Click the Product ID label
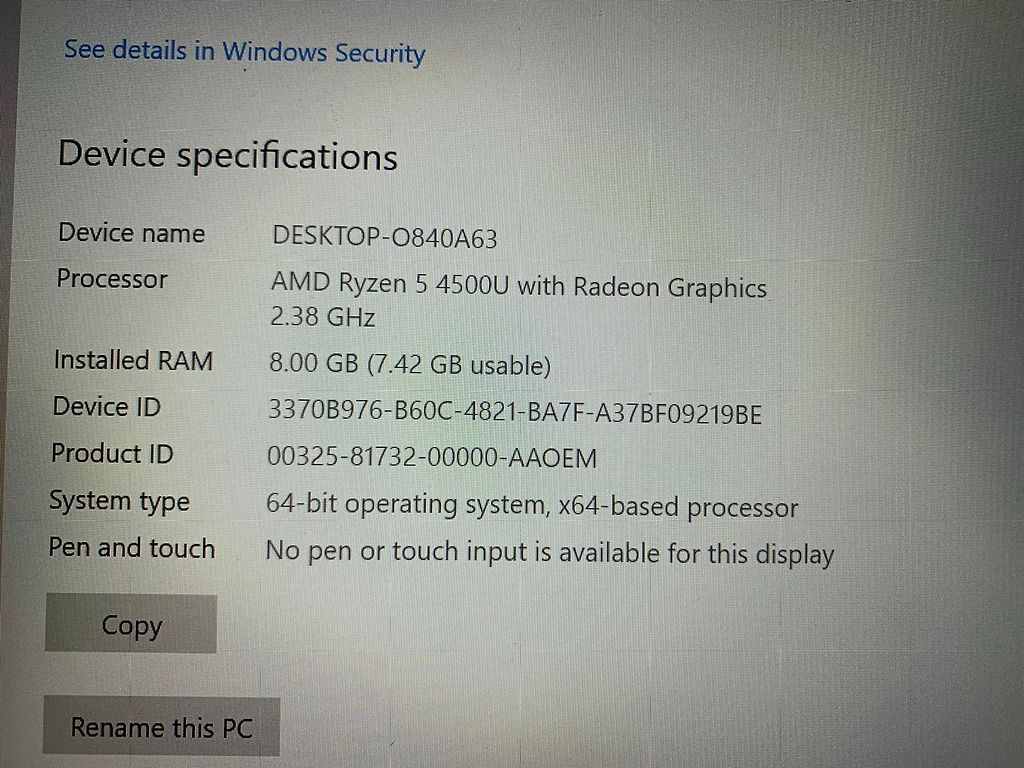The width and height of the screenshot is (1024, 768). tap(112, 453)
